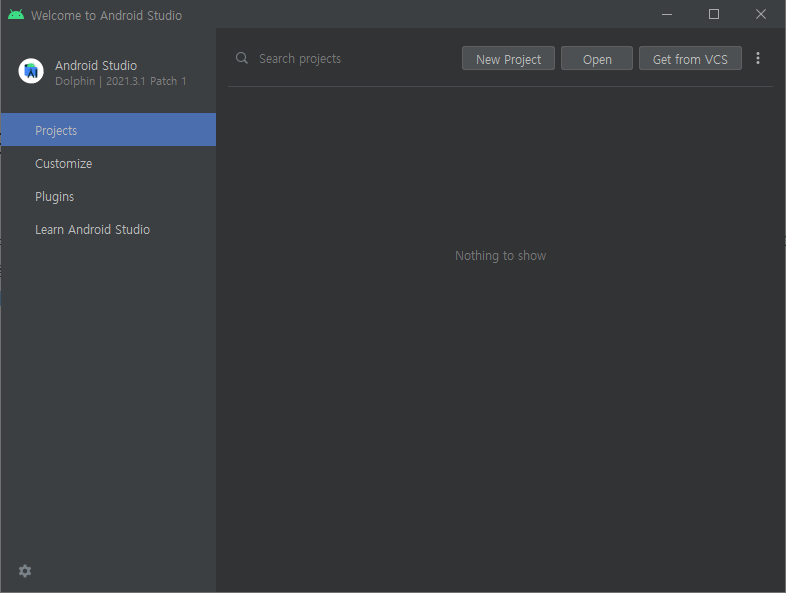Focus the Search projects field
786x593 pixels.
[x=346, y=59]
